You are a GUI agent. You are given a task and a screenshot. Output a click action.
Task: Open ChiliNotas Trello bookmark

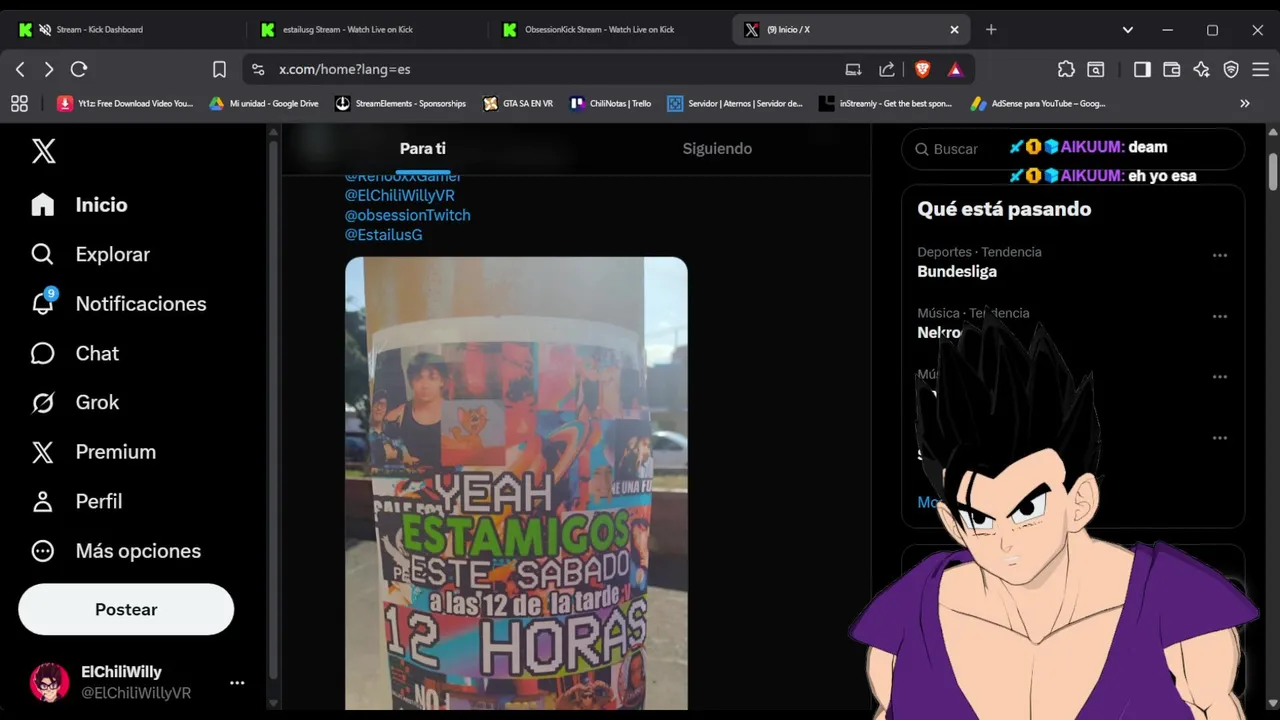[611, 103]
